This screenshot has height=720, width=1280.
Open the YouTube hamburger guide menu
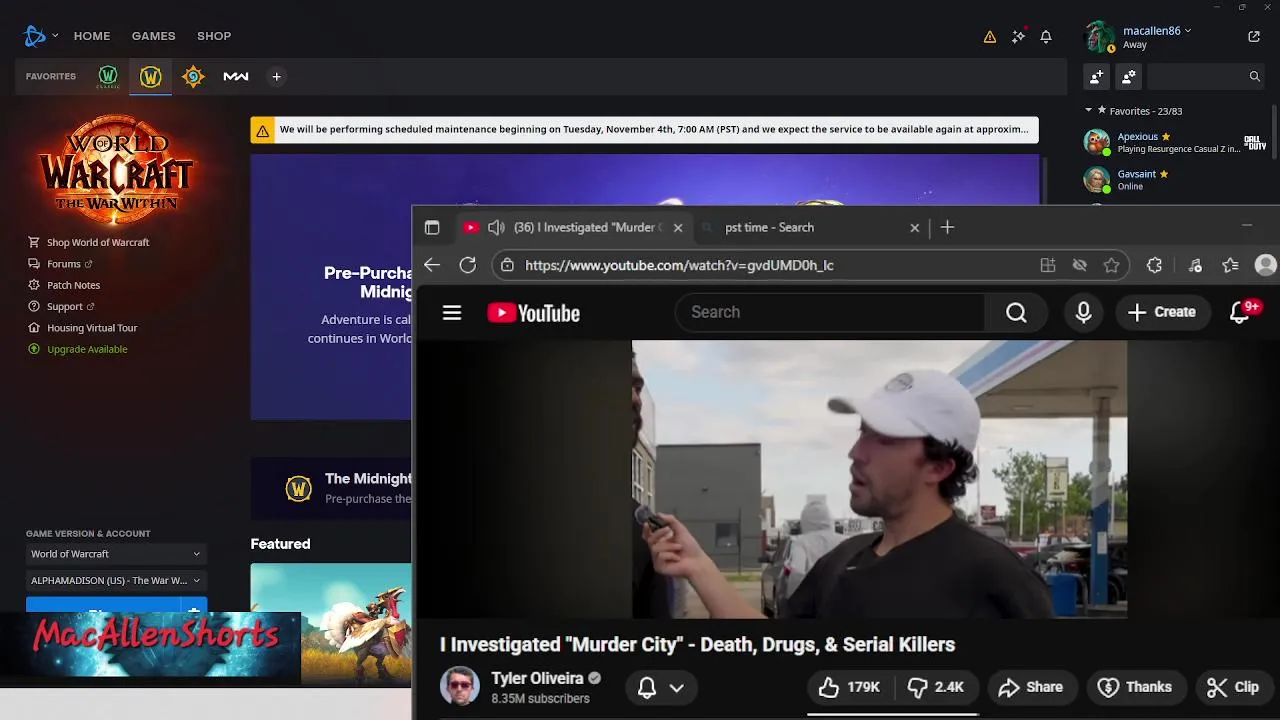coord(452,313)
